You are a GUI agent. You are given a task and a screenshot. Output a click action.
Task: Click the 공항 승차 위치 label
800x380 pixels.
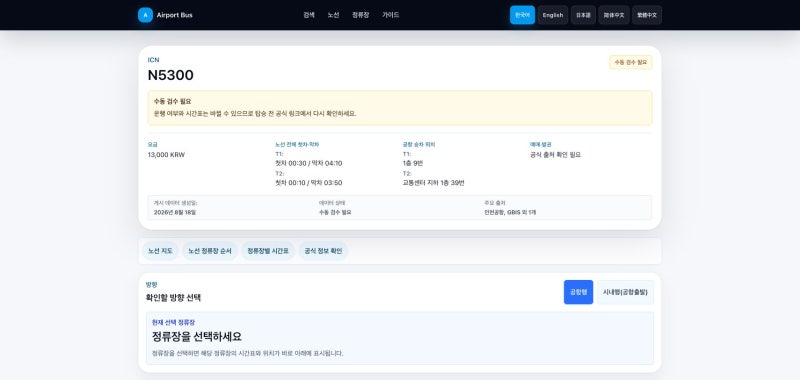tap(419, 145)
